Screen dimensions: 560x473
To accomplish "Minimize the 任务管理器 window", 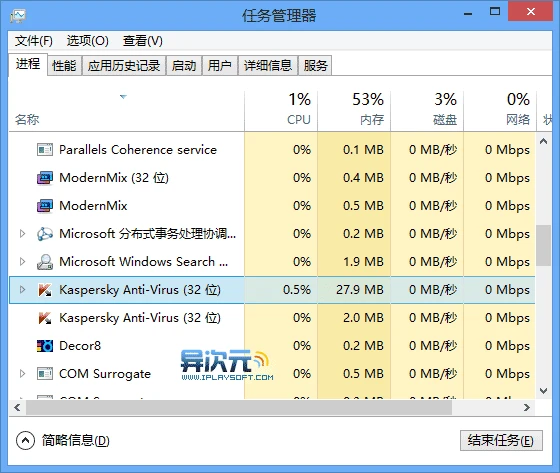I will point(468,14).
